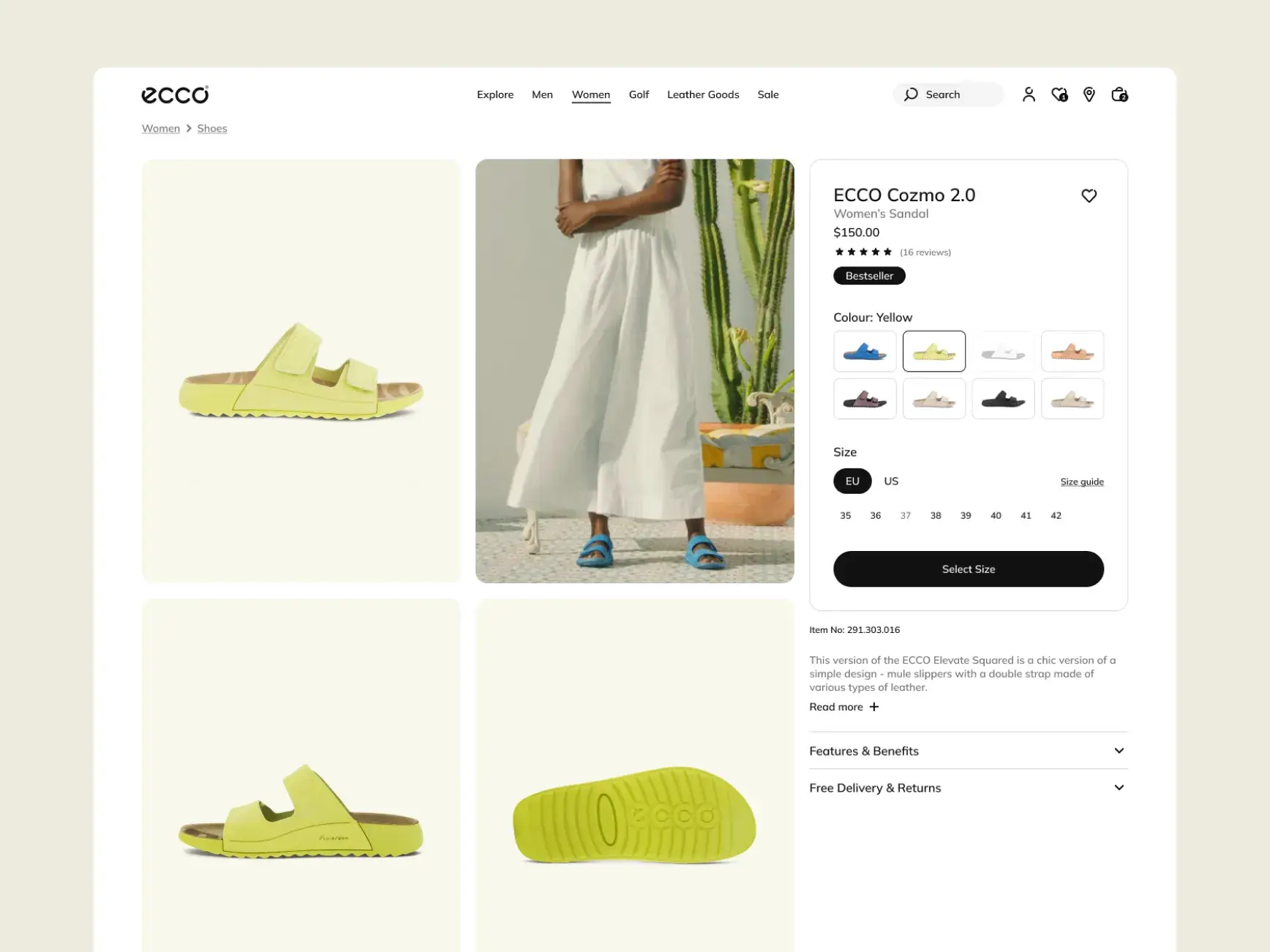Open the Sale menu
Viewport: 1270px width, 952px height.
click(768, 94)
